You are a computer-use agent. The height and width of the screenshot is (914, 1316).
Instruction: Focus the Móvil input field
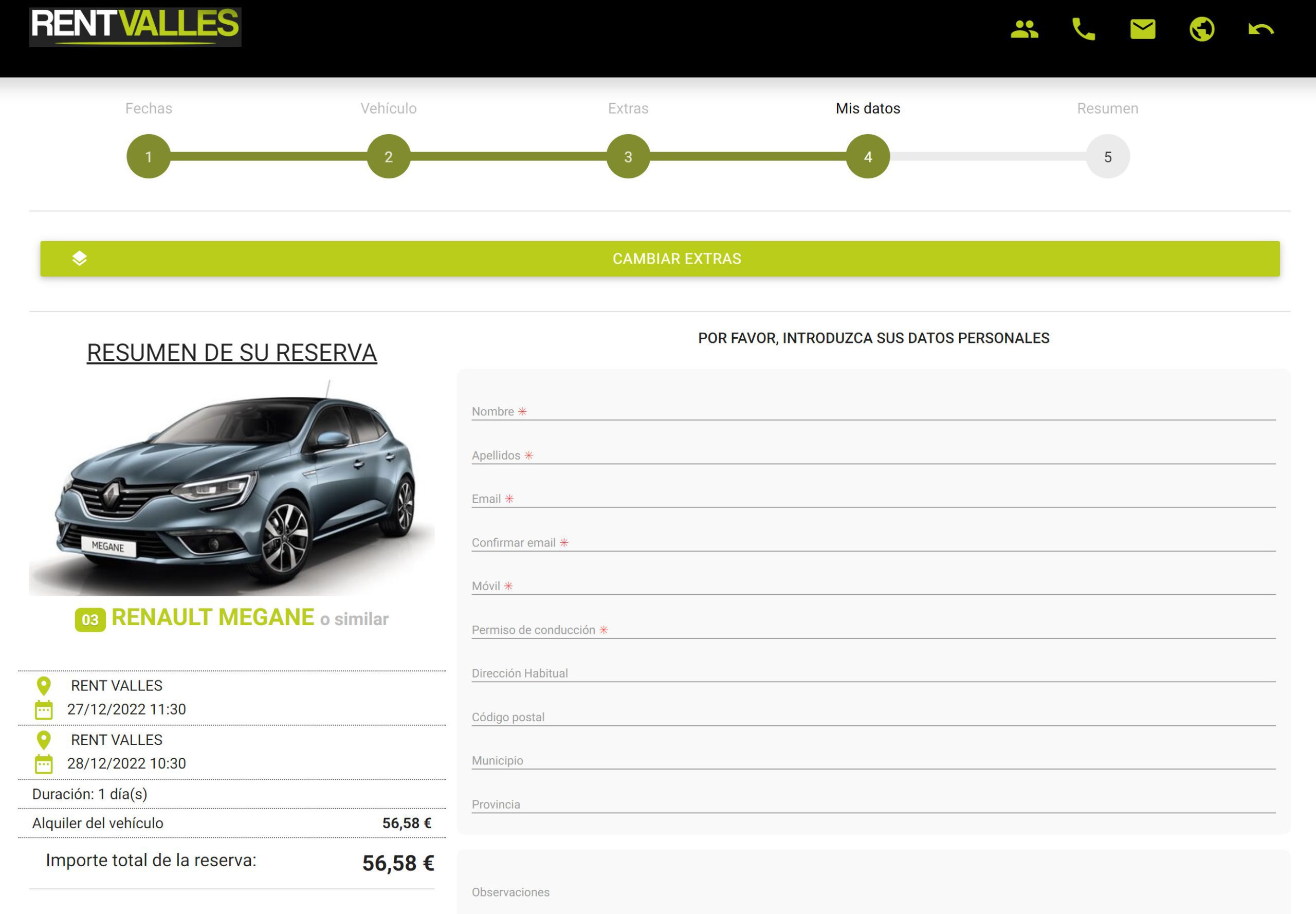[873, 586]
